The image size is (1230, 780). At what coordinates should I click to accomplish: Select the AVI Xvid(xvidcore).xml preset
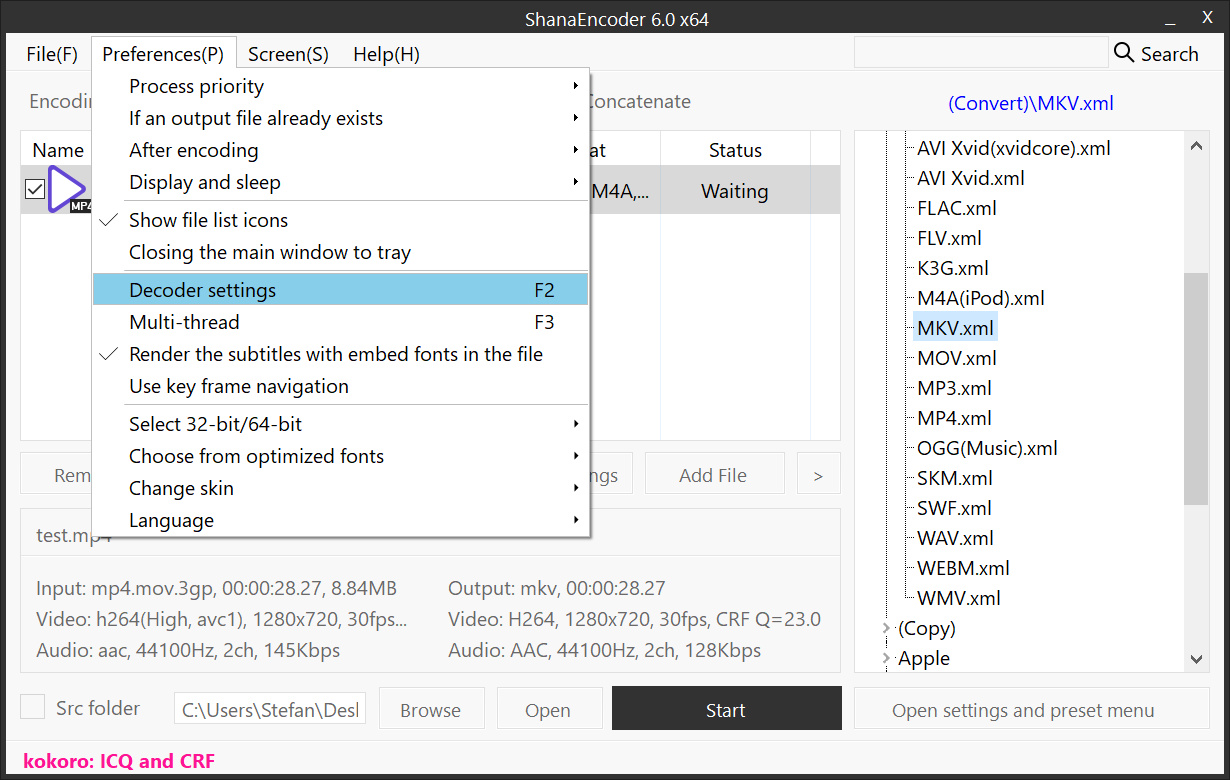1014,148
